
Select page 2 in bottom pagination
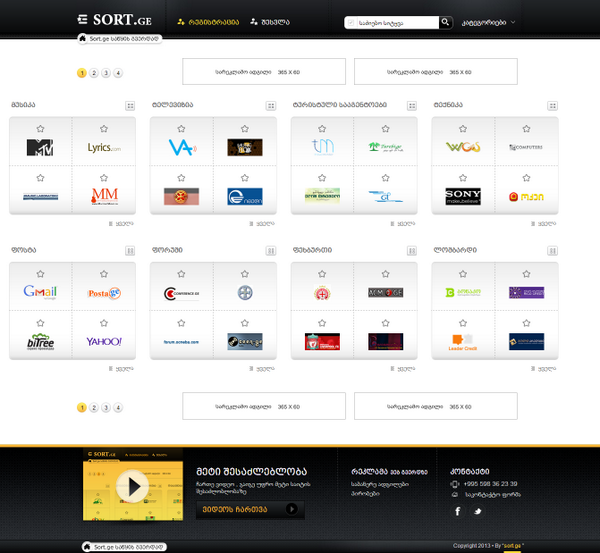point(94,408)
